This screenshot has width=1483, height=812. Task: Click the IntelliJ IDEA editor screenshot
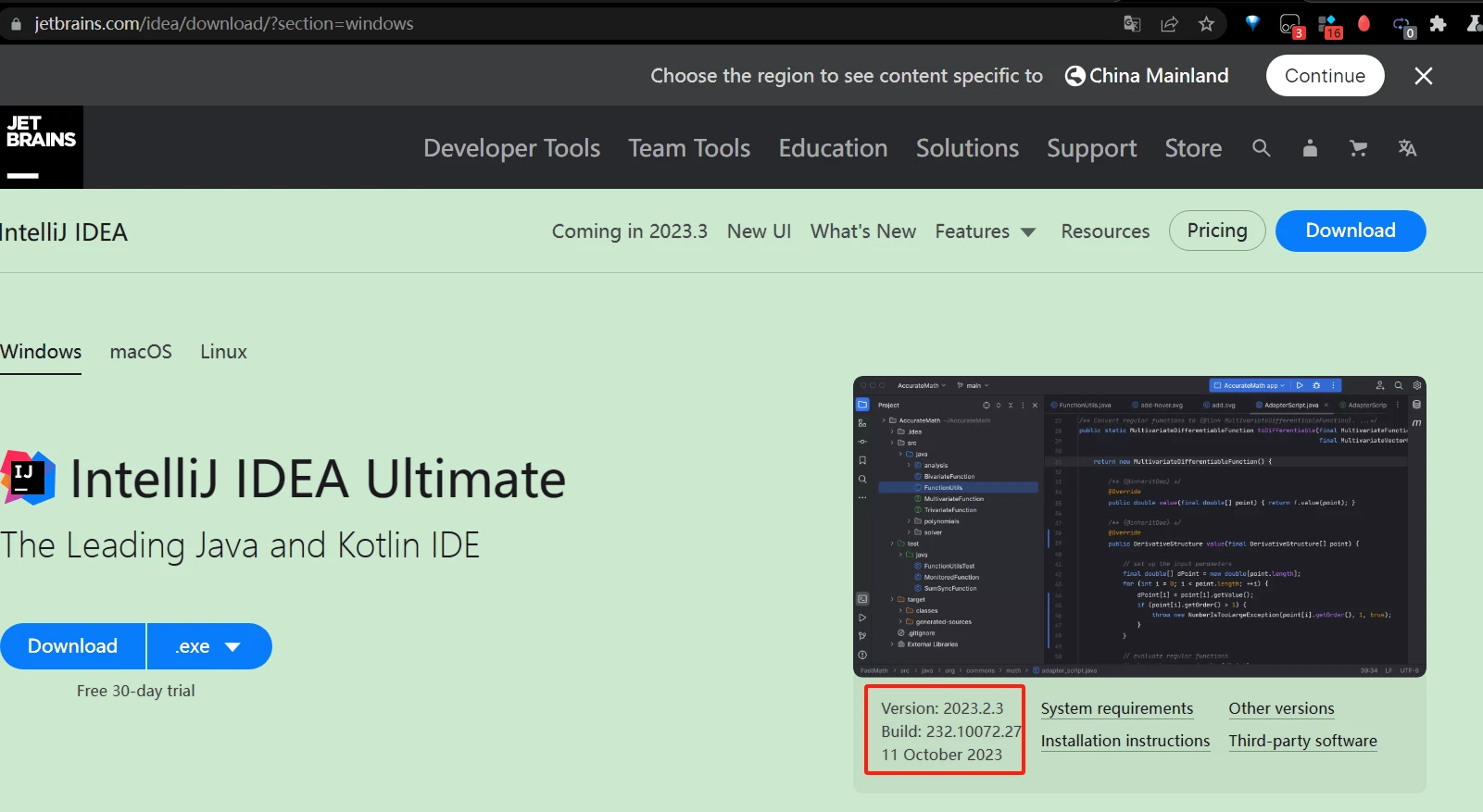[1139, 526]
